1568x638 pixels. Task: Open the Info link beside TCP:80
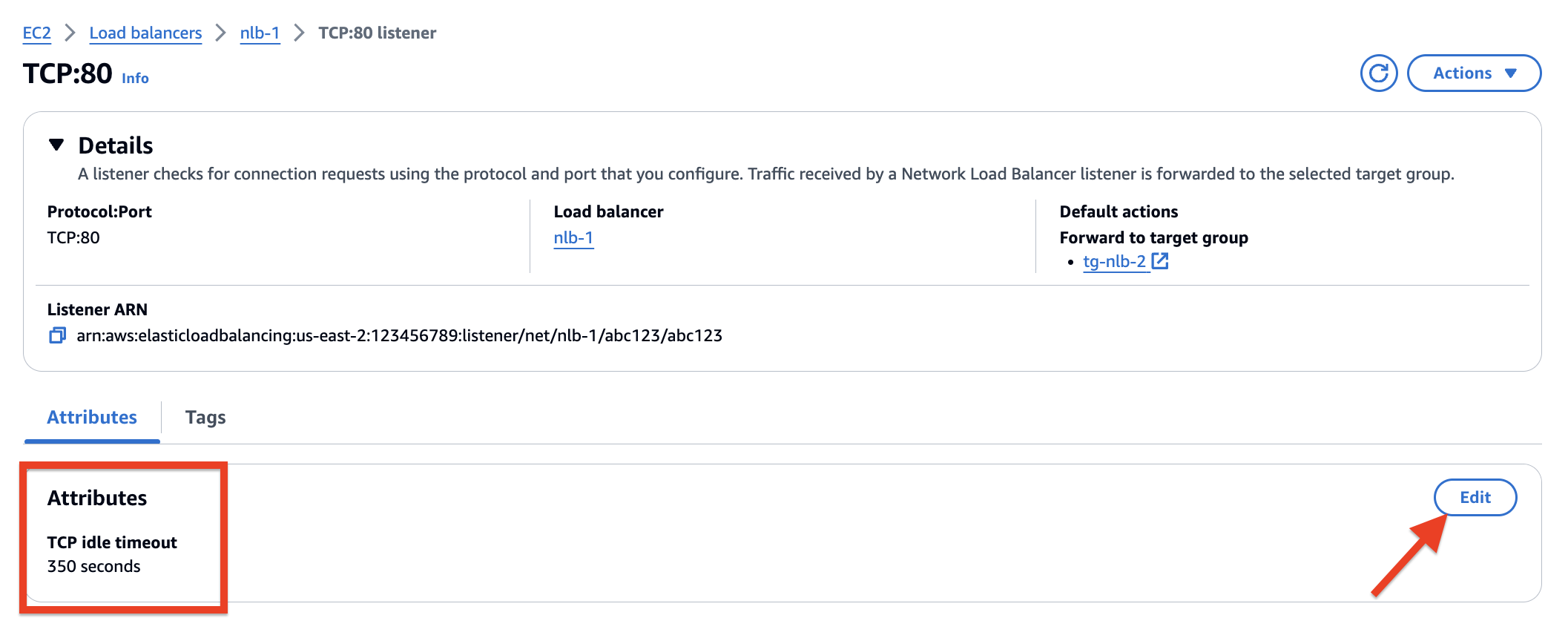[x=135, y=79]
